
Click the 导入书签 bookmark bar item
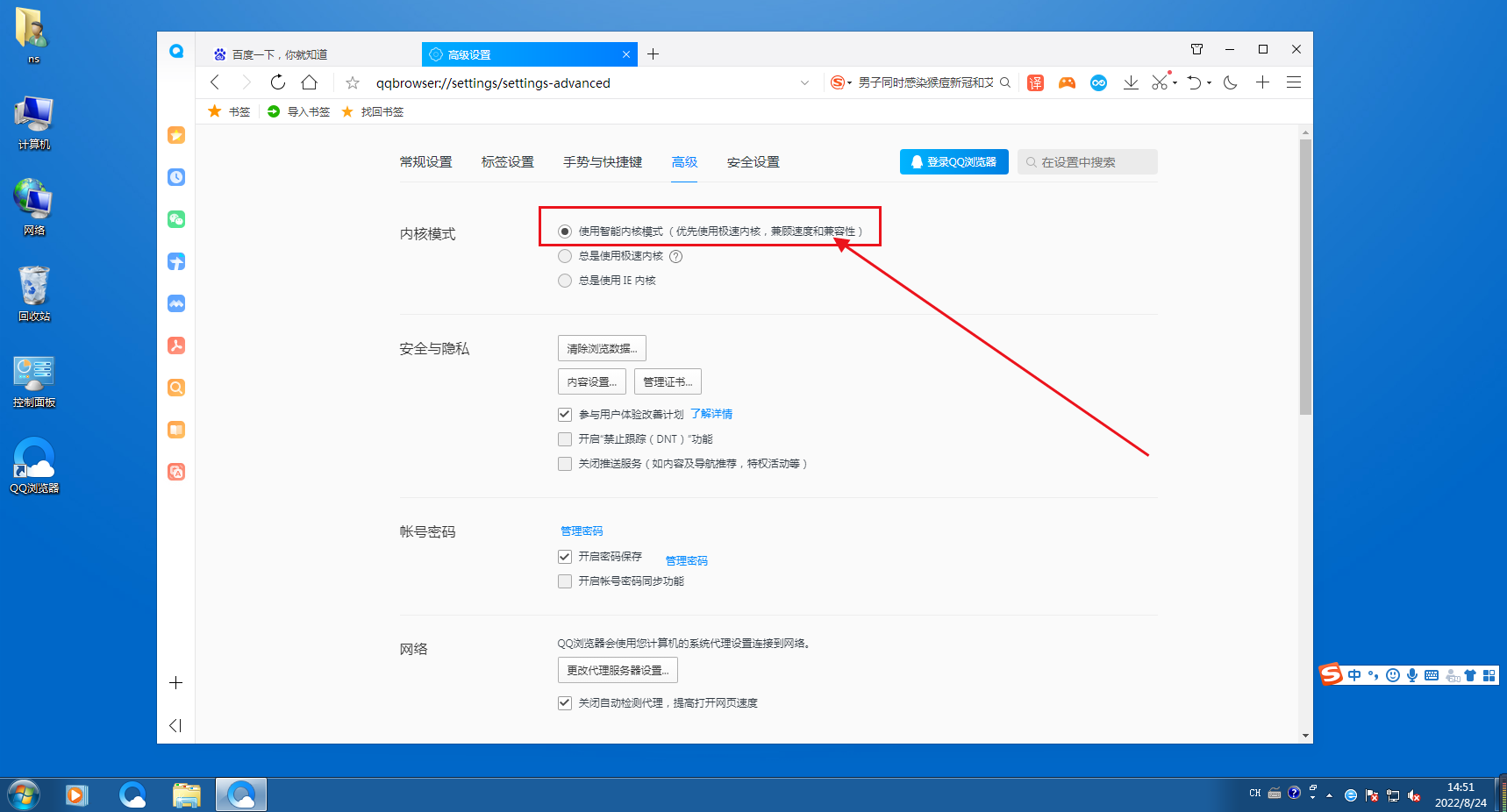(x=299, y=111)
